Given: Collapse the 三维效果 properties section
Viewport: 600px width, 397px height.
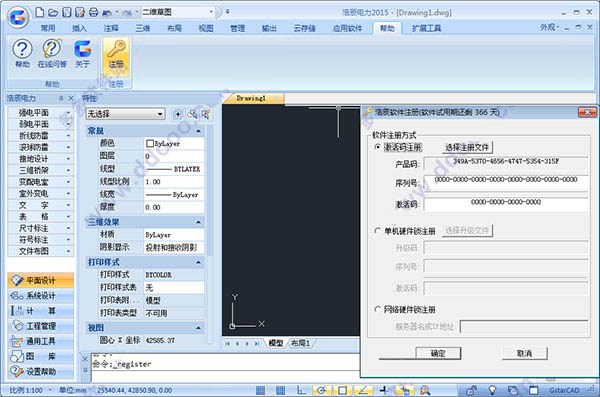Looking at the screenshot, I should tap(198, 222).
